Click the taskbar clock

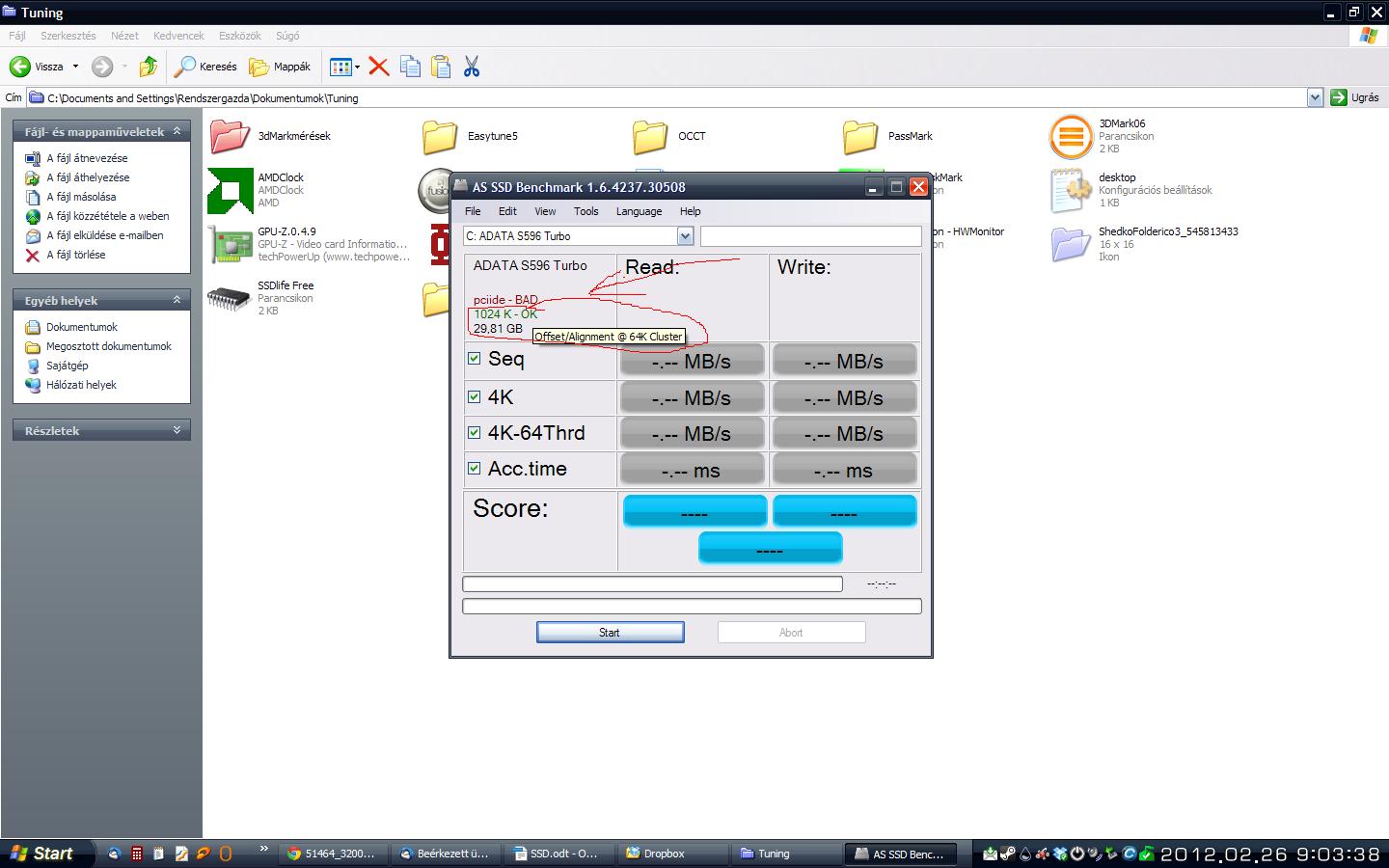coord(1270,854)
